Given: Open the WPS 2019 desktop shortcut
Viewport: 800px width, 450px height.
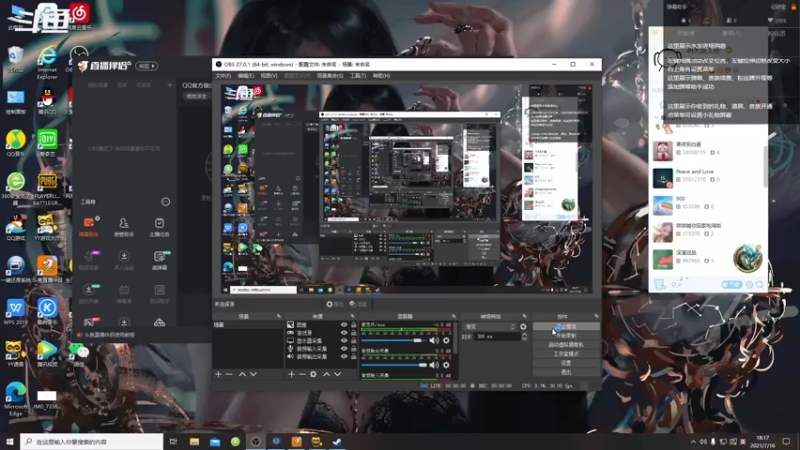Looking at the screenshot, I should 16,312.
